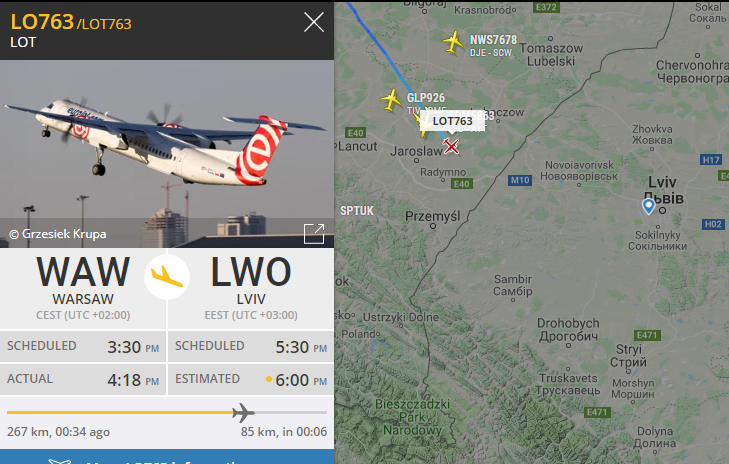Click the blue Lviv airport pin

click(648, 206)
